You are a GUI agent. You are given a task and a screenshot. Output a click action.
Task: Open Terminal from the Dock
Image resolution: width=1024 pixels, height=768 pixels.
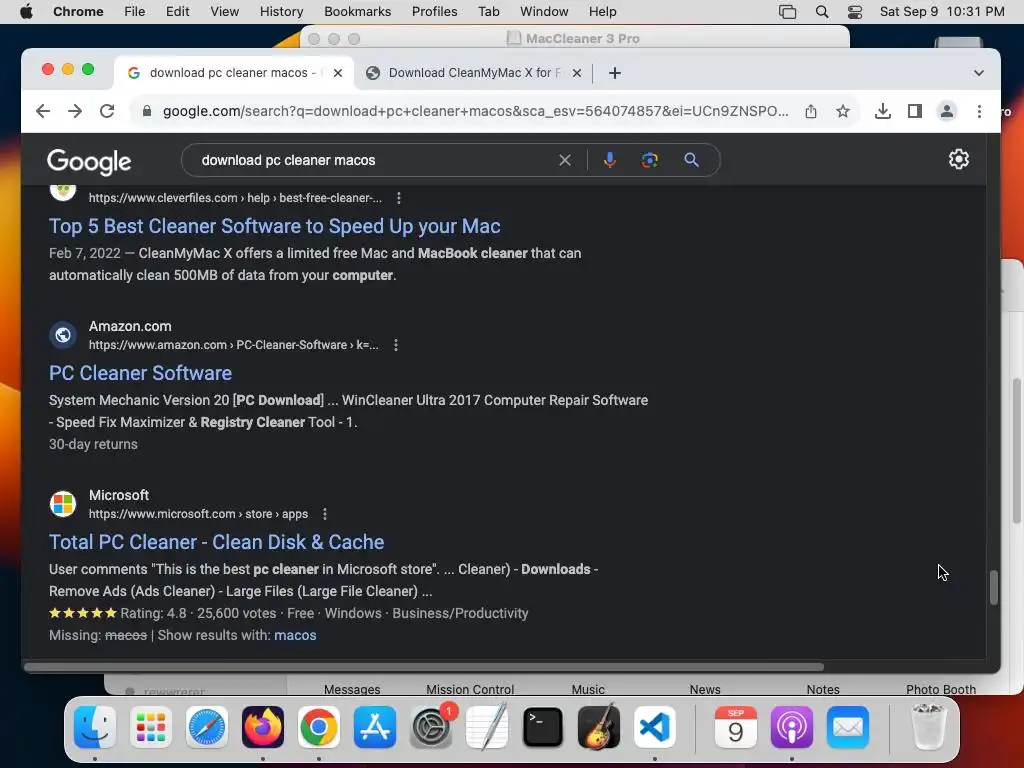pos(543,727)
